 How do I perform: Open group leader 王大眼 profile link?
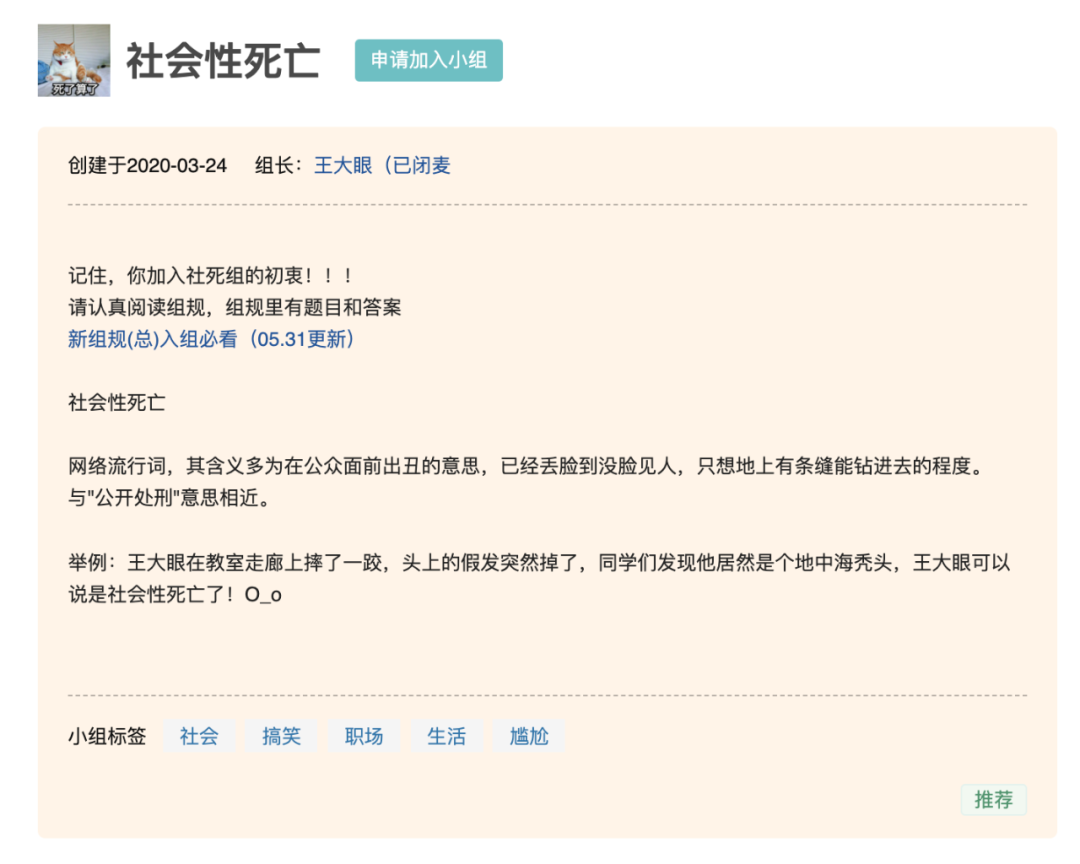click(x=382, y=165)
